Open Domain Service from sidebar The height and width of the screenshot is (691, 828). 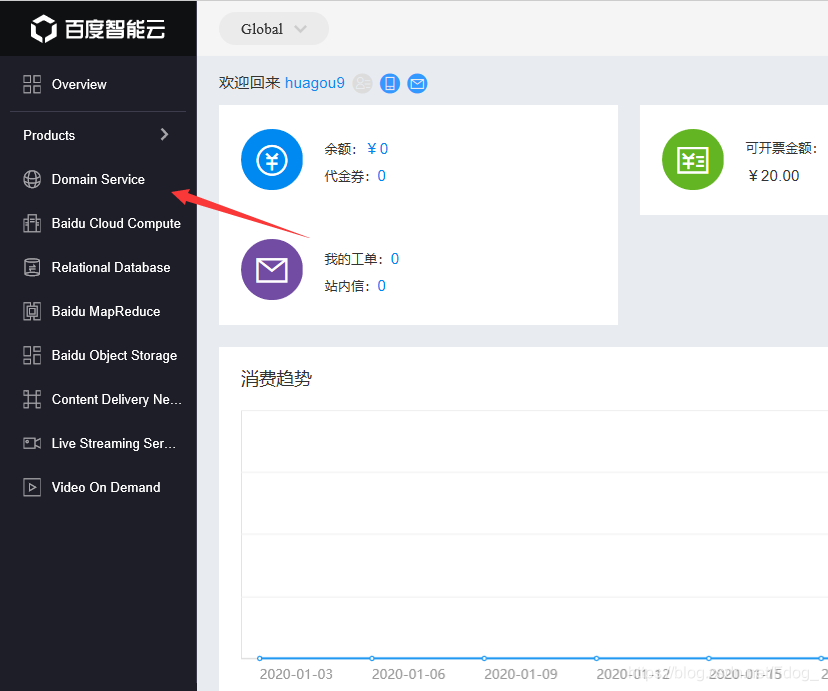(x=98, y=179)
